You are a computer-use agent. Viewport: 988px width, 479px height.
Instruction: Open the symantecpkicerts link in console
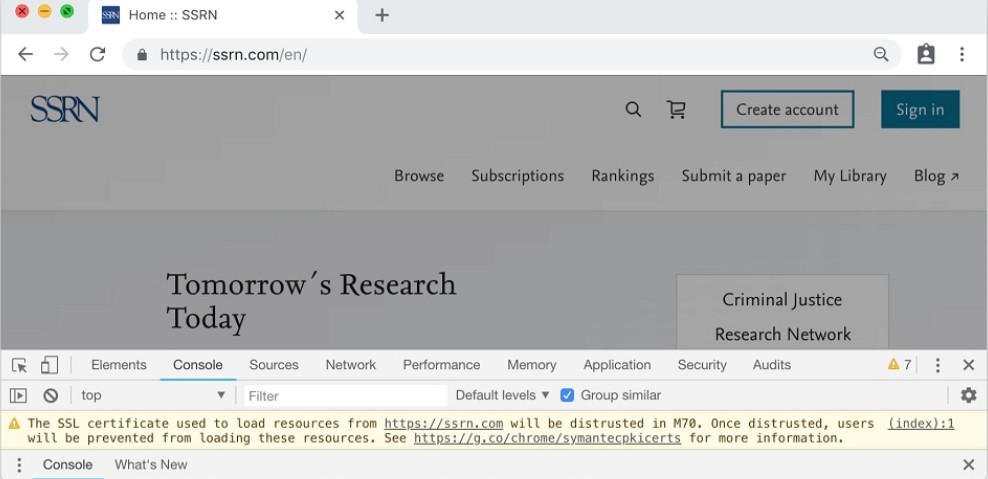(547, 438)
